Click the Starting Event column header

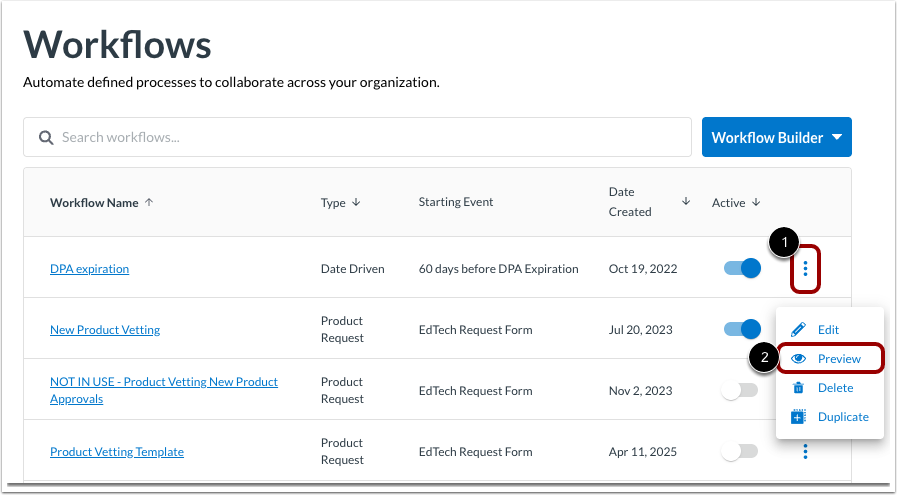[455, 202]
